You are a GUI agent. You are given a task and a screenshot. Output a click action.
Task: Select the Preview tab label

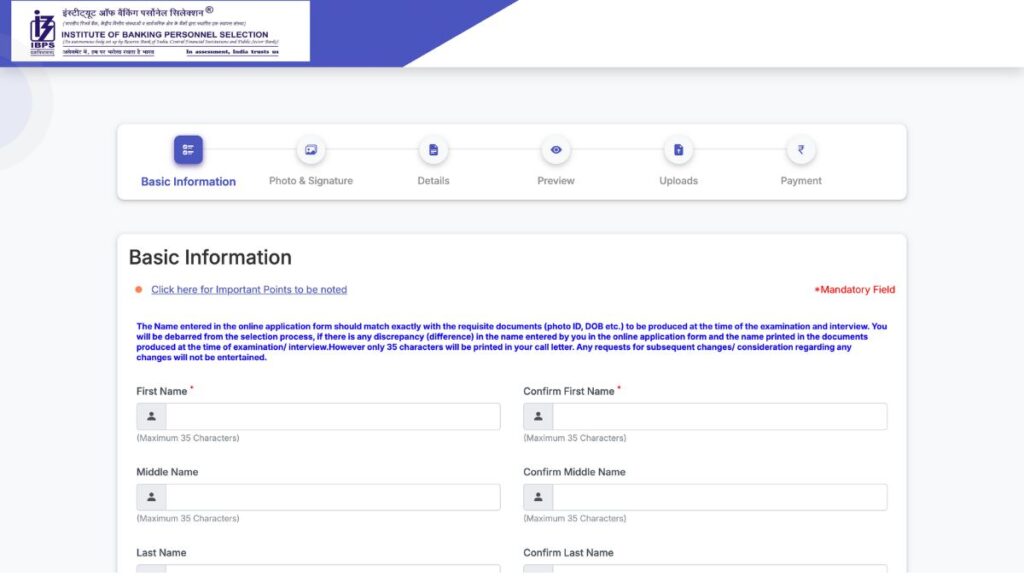tap(556, 181)
